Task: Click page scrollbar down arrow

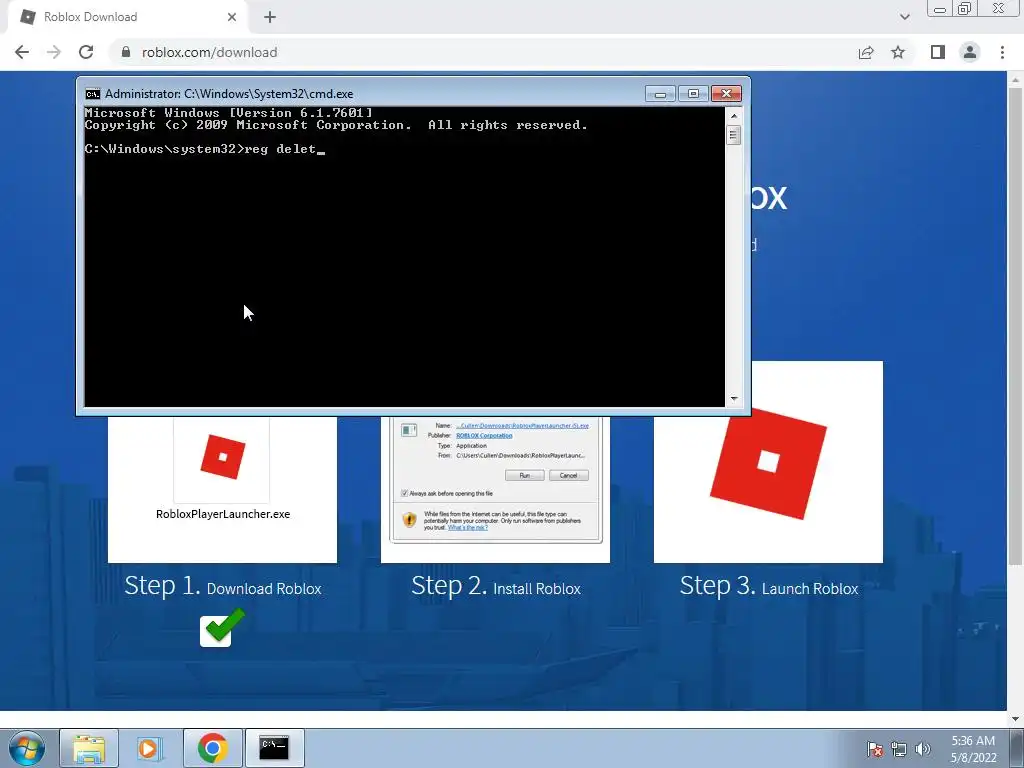Action: [x=1016, y=719]
